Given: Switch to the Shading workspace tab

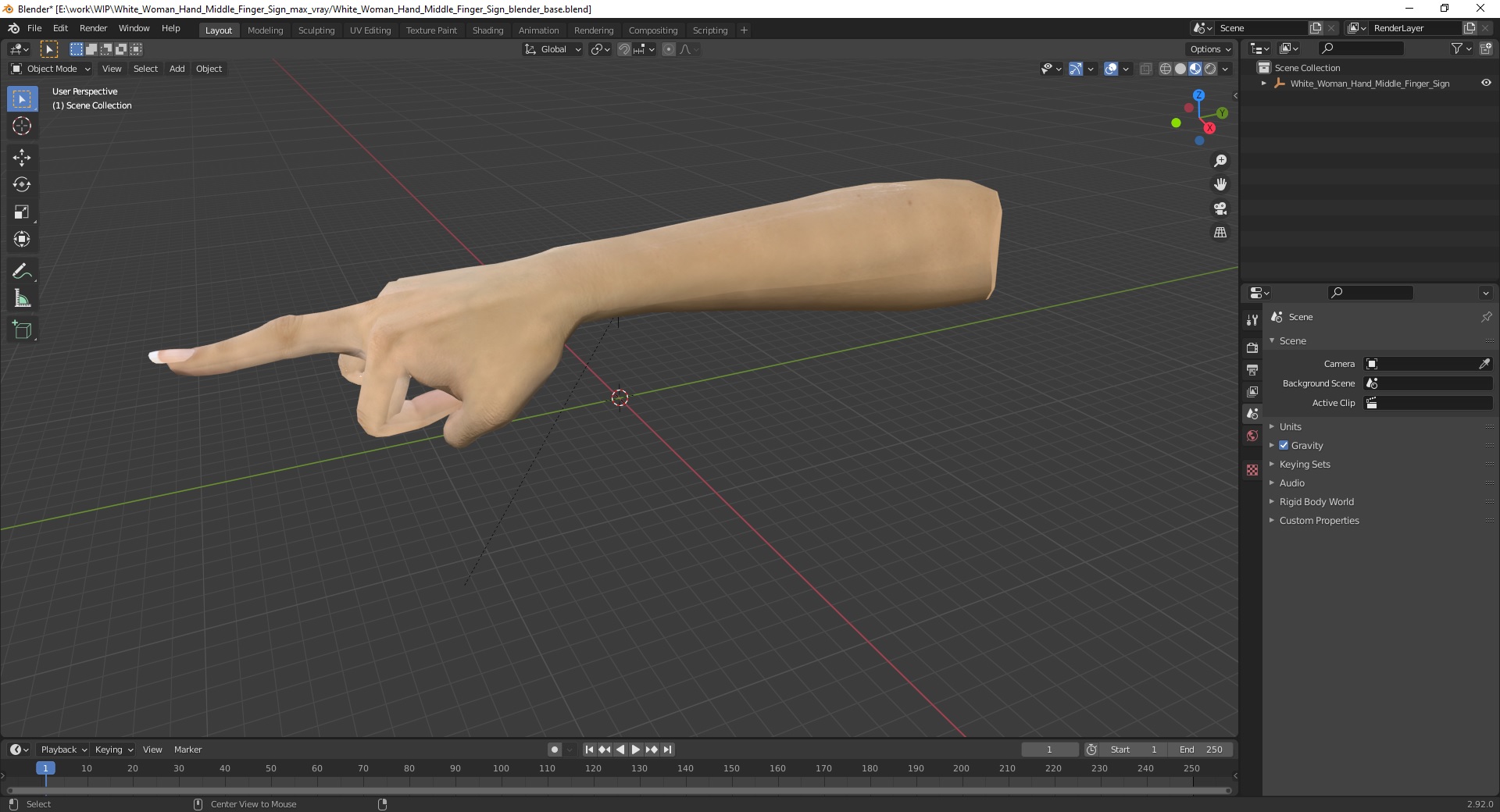Looking at the screenshot, I should pos(487,30).
